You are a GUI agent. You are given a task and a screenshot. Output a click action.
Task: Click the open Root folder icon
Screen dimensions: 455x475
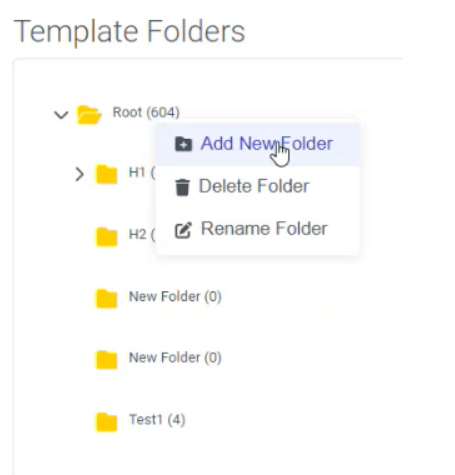coord(89,115)
